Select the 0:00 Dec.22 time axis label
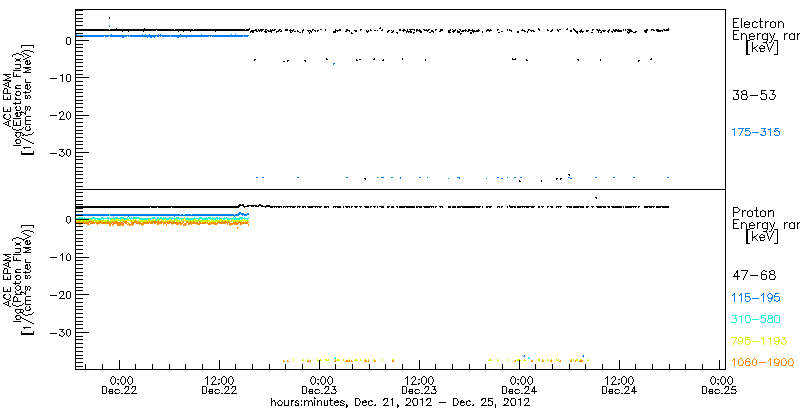This screenshot has width=800, height=410. (119, 385)
